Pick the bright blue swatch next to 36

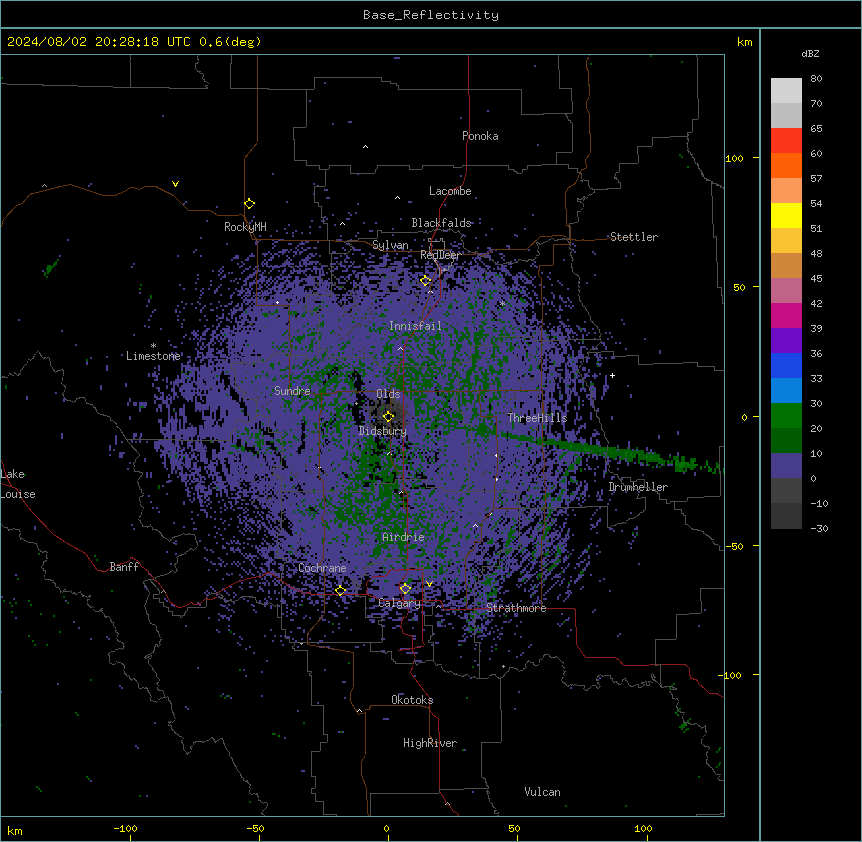click(786, 365)
